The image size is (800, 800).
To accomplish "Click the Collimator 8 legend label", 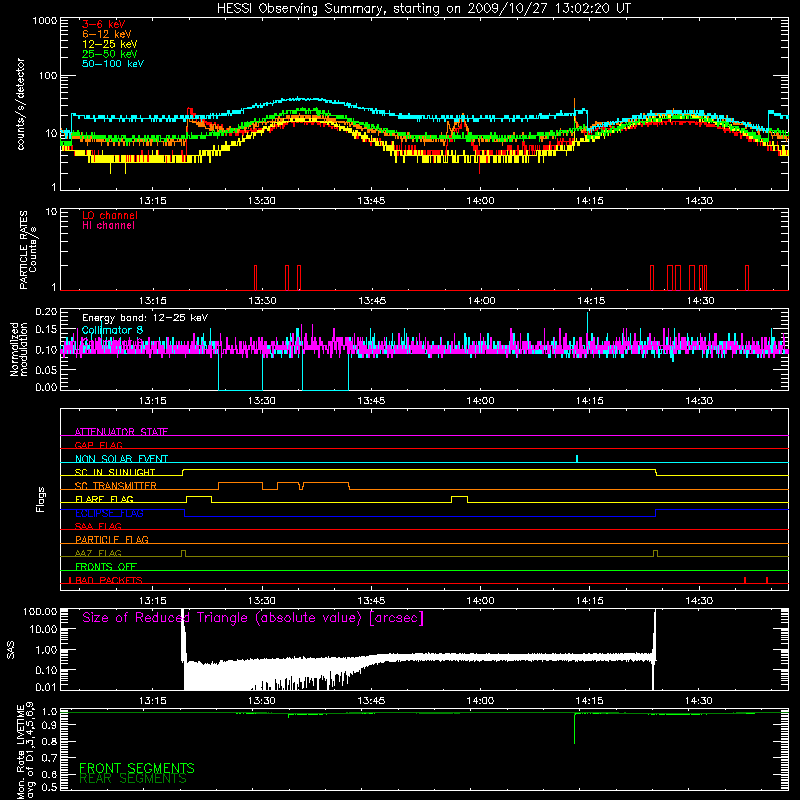I will click(x=112, y=330).
